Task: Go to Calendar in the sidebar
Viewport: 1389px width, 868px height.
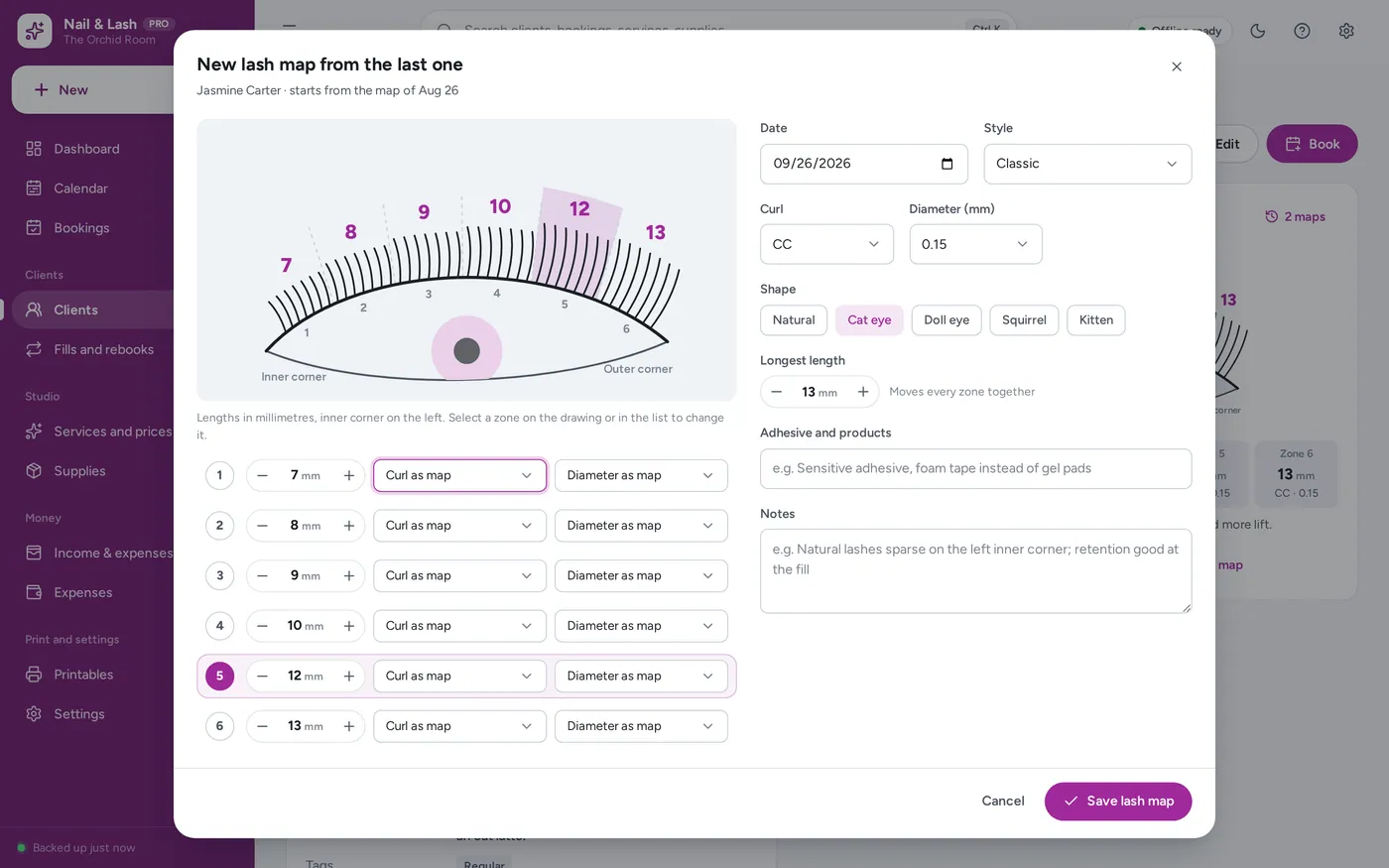Action: (93, 188)
